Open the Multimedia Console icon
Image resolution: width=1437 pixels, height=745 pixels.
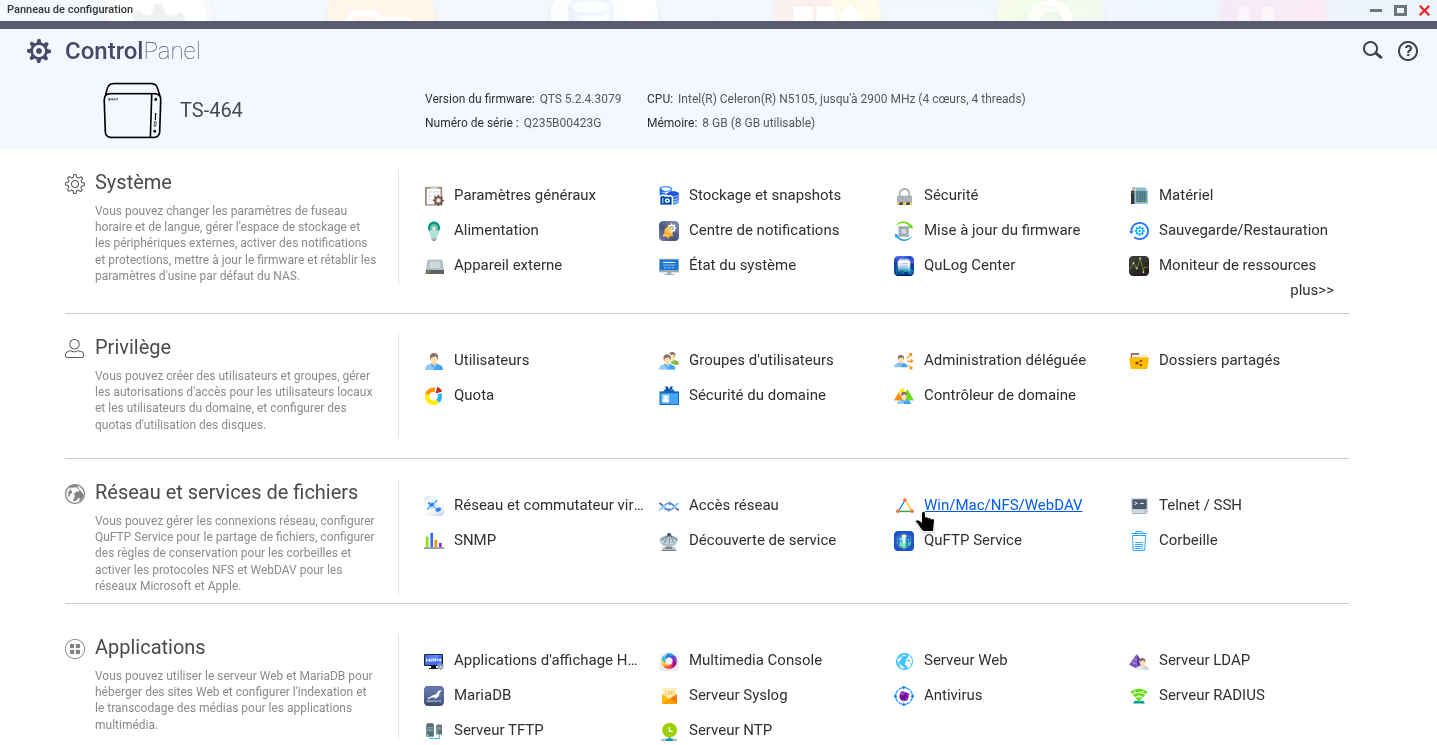click(x=669, y=660)
